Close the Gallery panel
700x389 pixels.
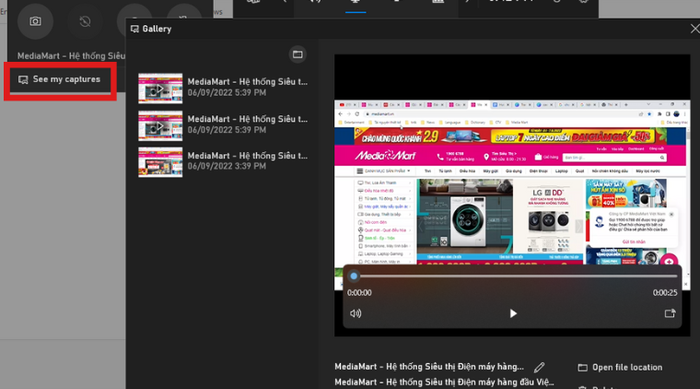(x=695, y=29)
